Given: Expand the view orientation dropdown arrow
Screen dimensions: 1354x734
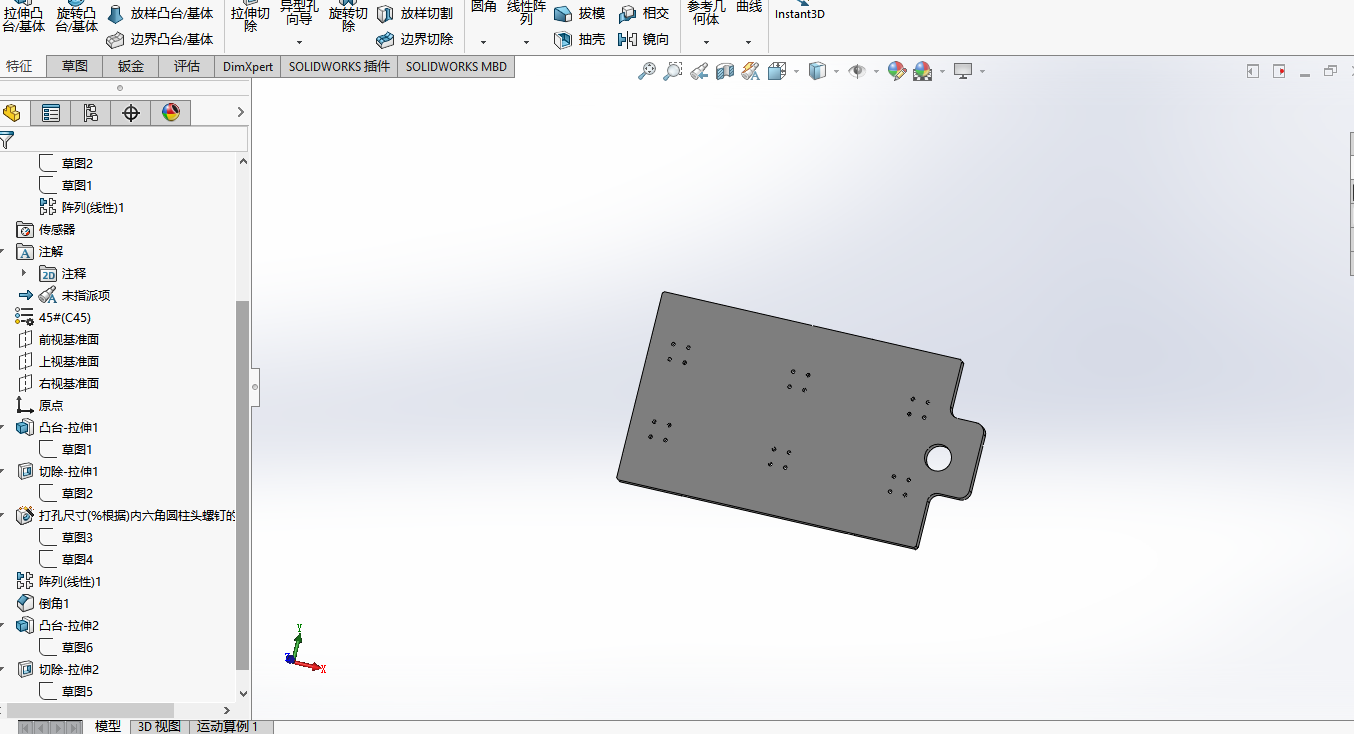Looking at the screenshot, I should click(796, 71).
